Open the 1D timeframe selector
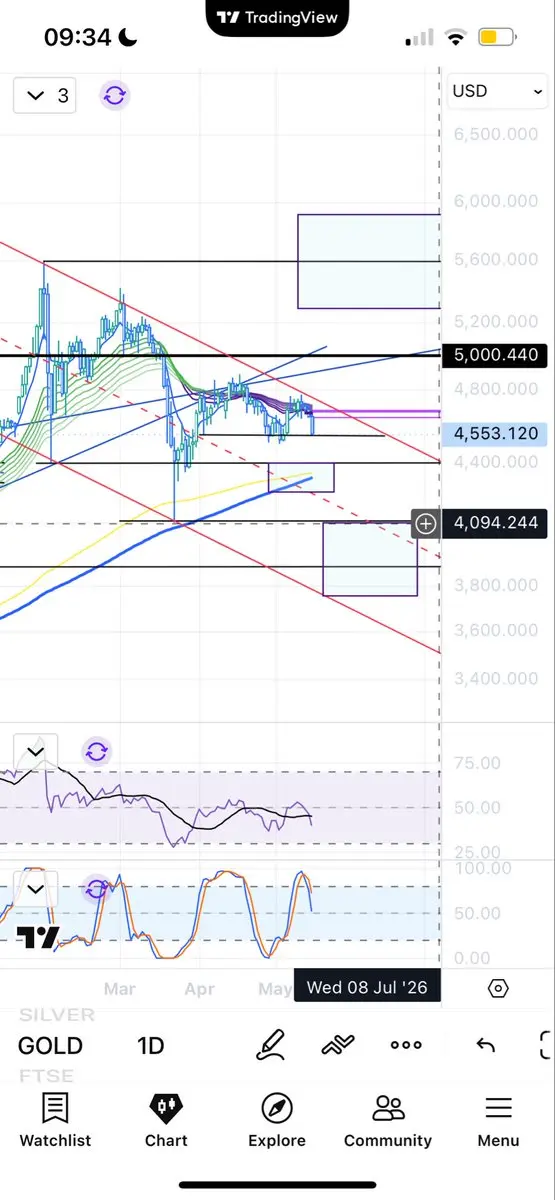The height and width of the screenshot is (1200, 555). (x=151, y=1046)
